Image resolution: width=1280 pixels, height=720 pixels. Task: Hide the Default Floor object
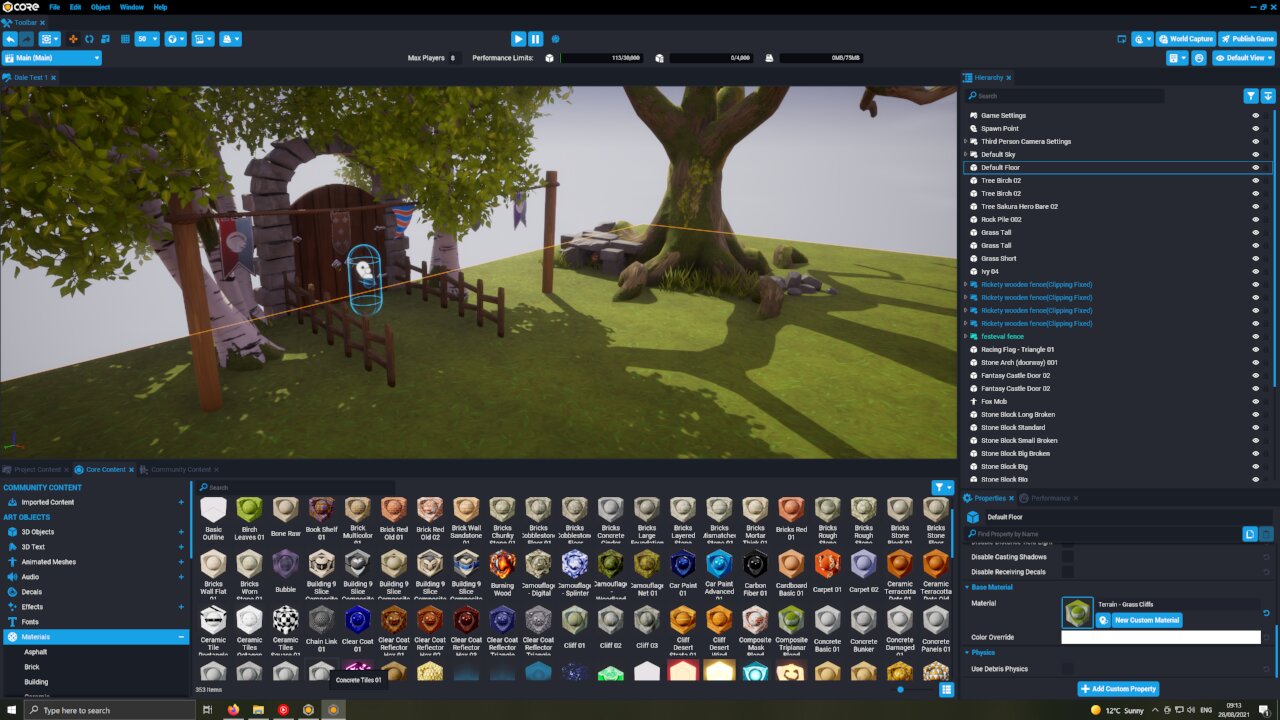tap(1255, 167)
